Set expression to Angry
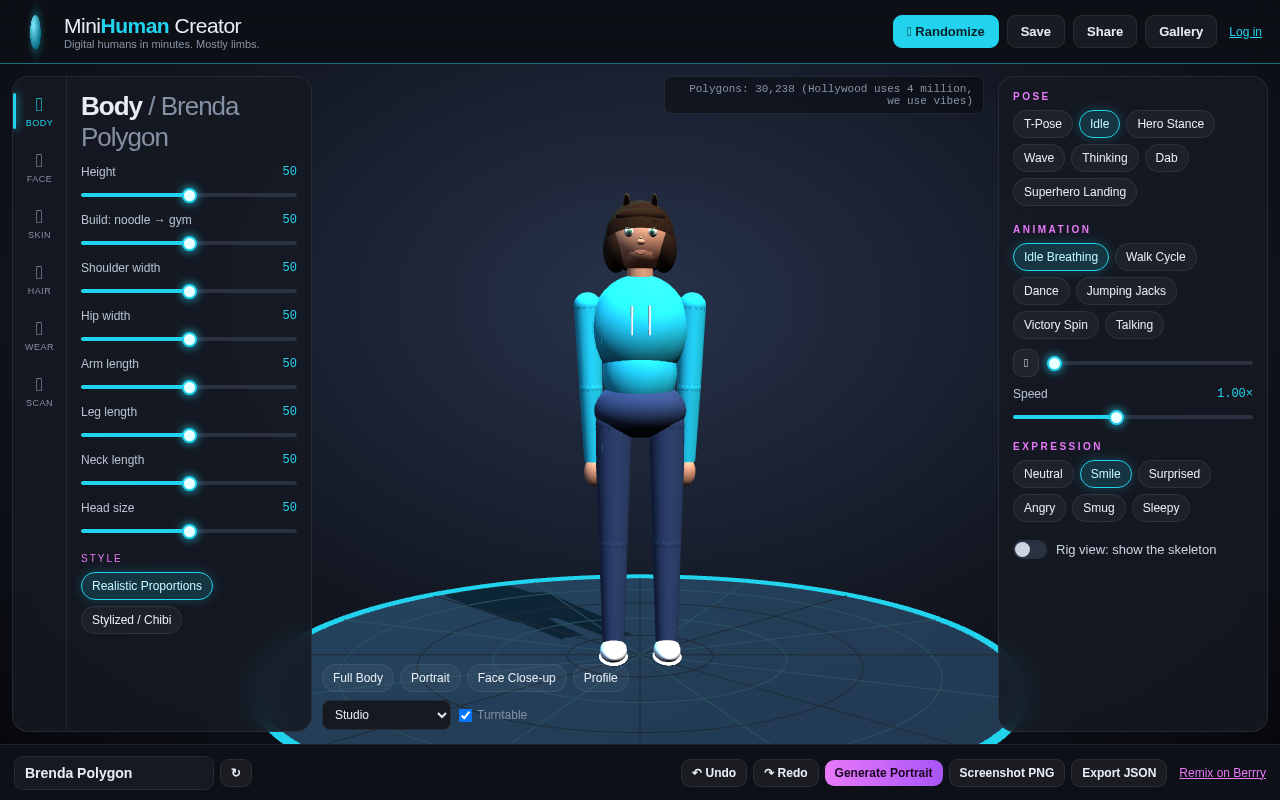Viewport: 1280px width, 800px height. pos(1040,508)
